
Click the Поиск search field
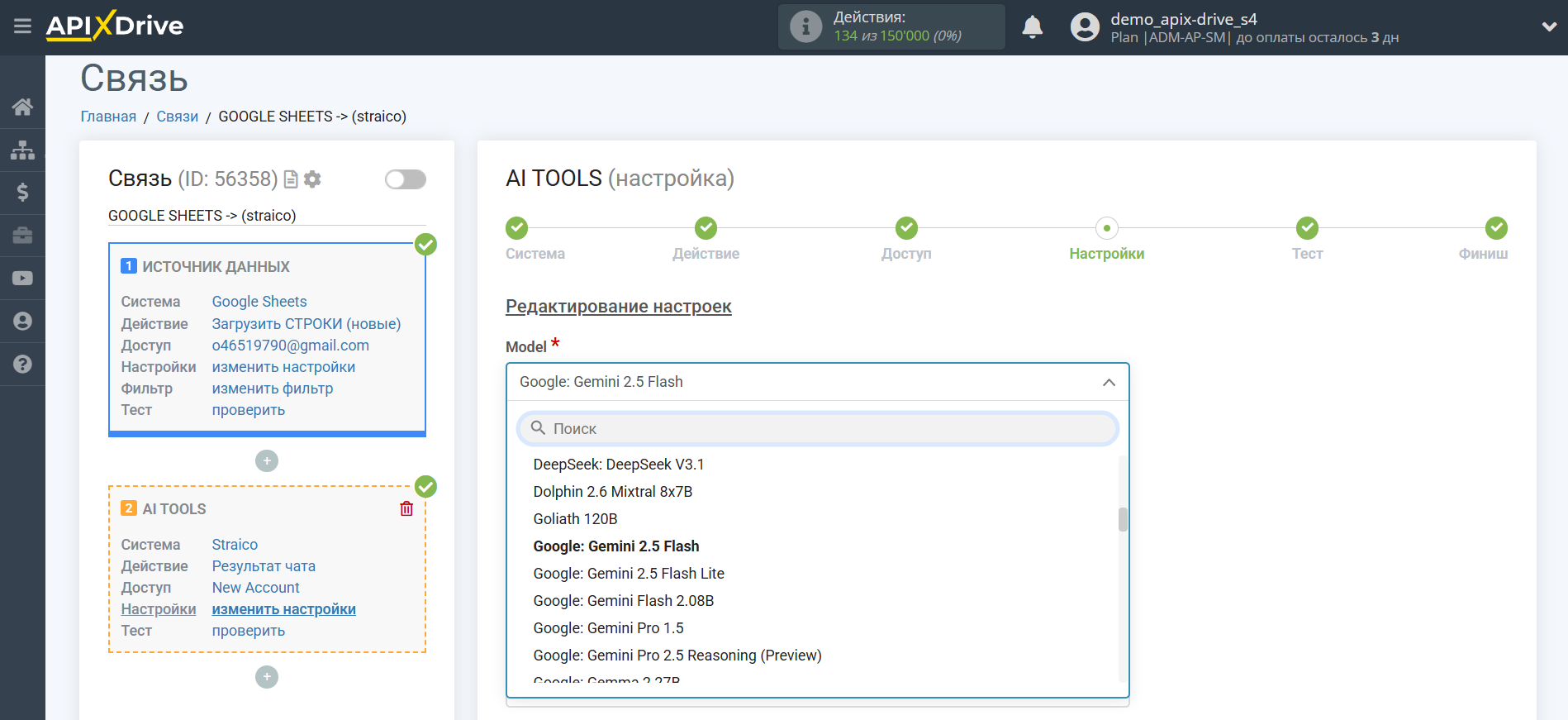click(818, 428)
